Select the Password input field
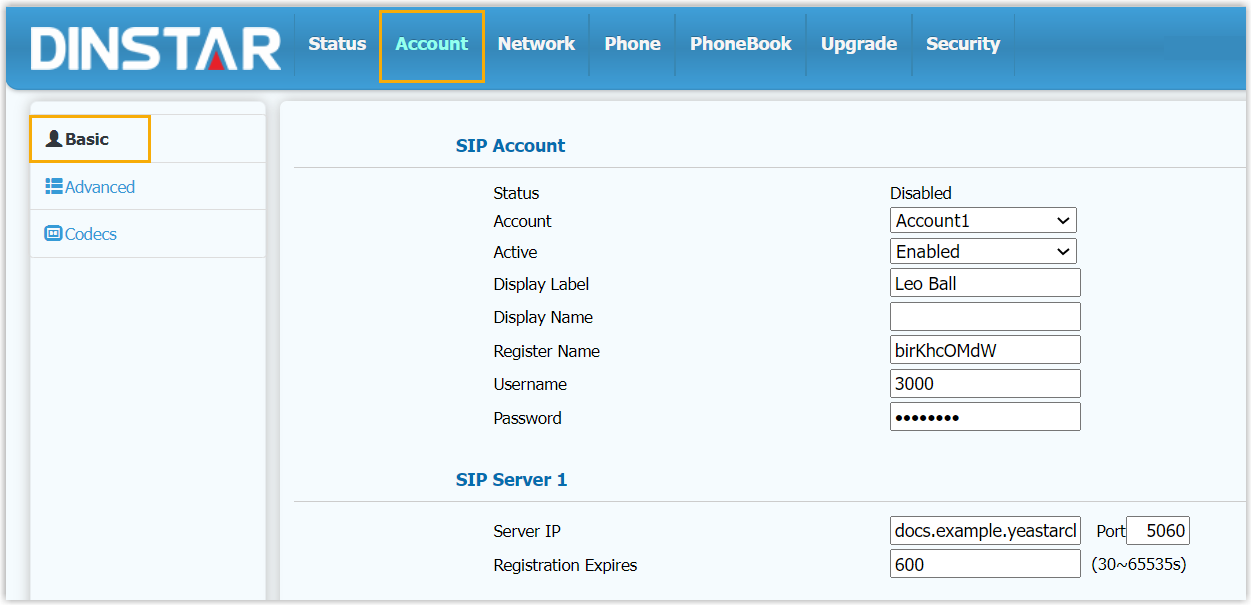 [x=985, y=417]
